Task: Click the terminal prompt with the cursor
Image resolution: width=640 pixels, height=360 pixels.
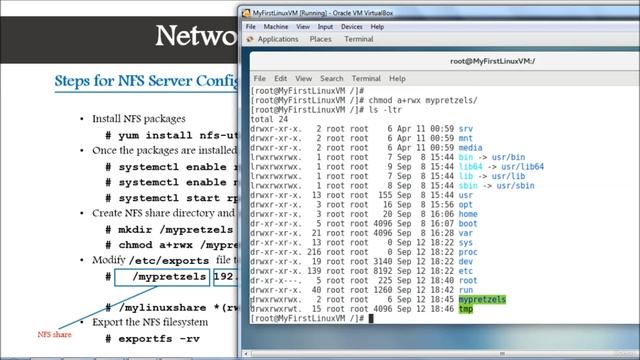Action: point(312,318)
